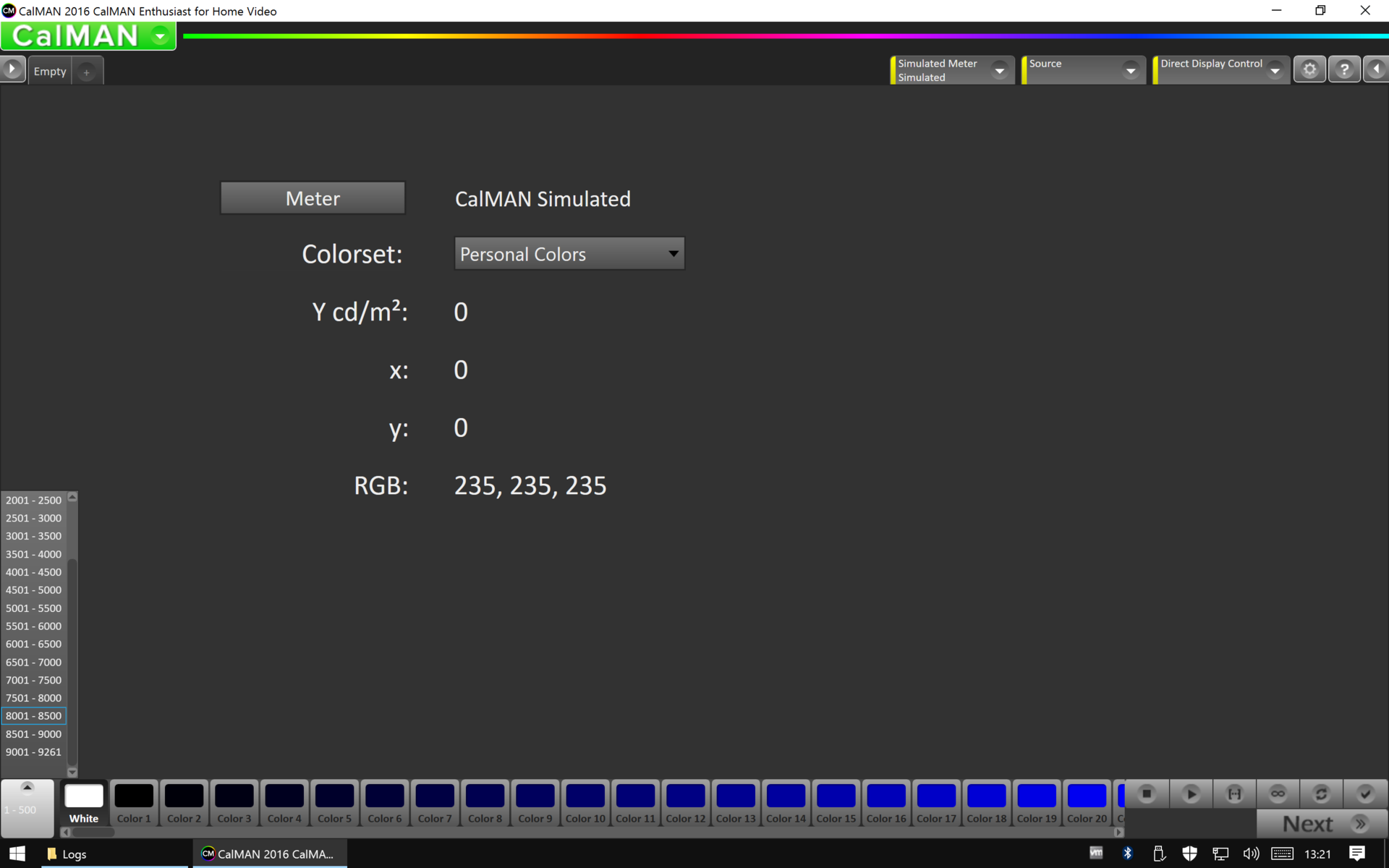Choose the 8501 - 9000 range entry

point(33,734)
